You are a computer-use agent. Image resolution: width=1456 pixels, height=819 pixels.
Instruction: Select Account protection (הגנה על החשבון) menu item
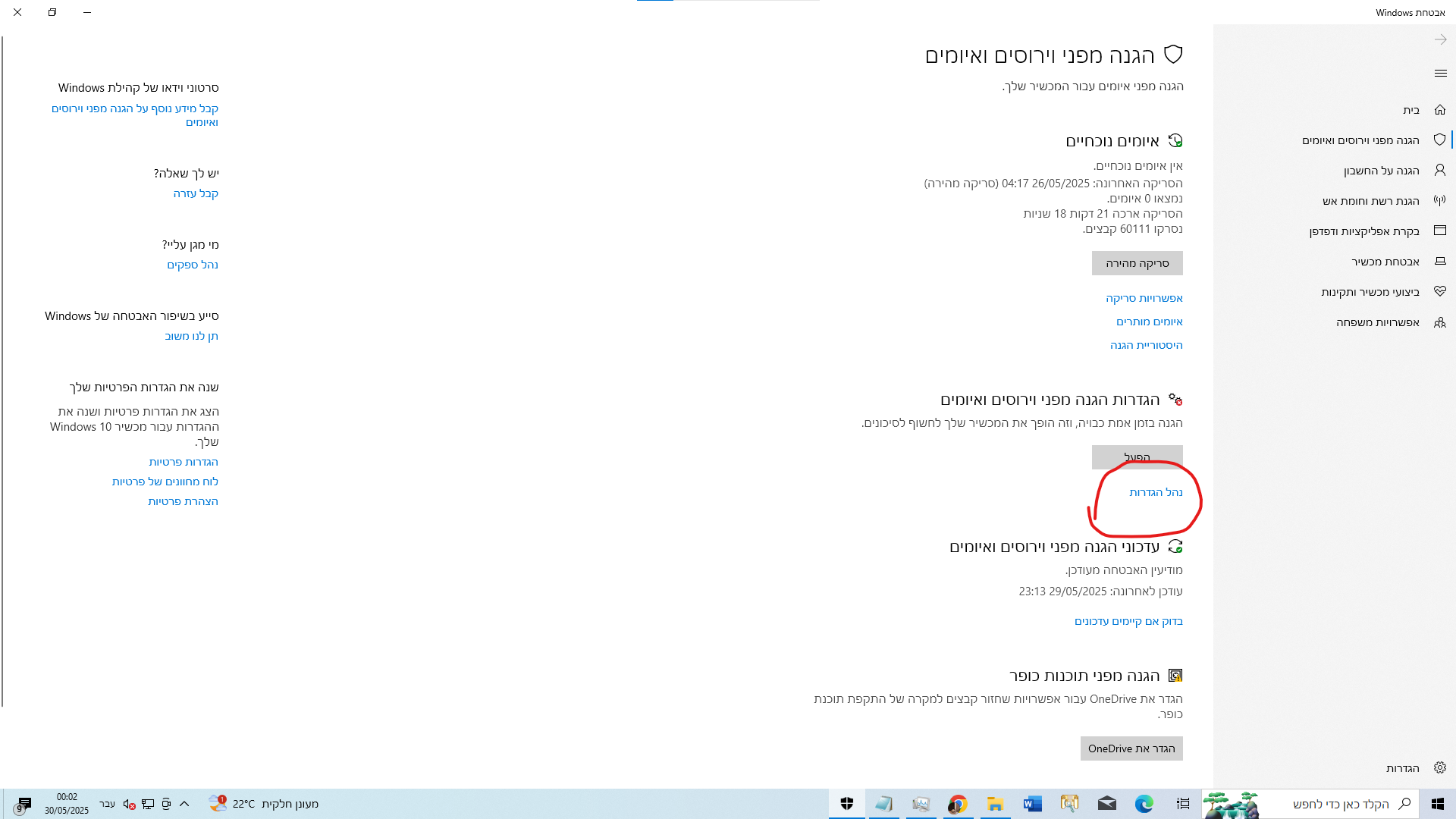(x=1381, y=171)
